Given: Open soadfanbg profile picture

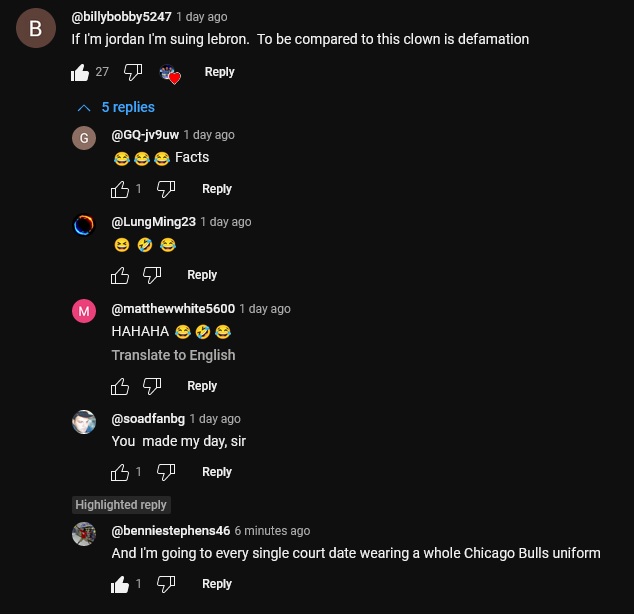Looking at the screenshot, I should (x=84, y=422).
